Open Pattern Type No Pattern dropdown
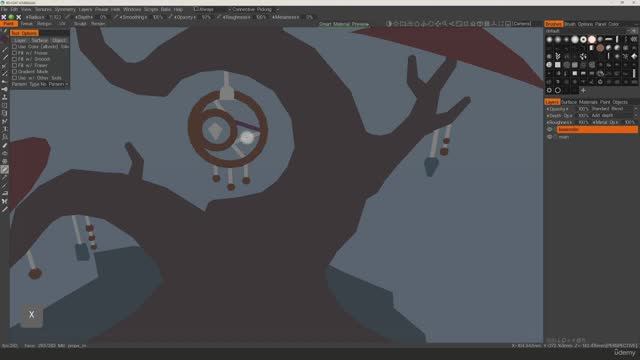 coord(40,84)
